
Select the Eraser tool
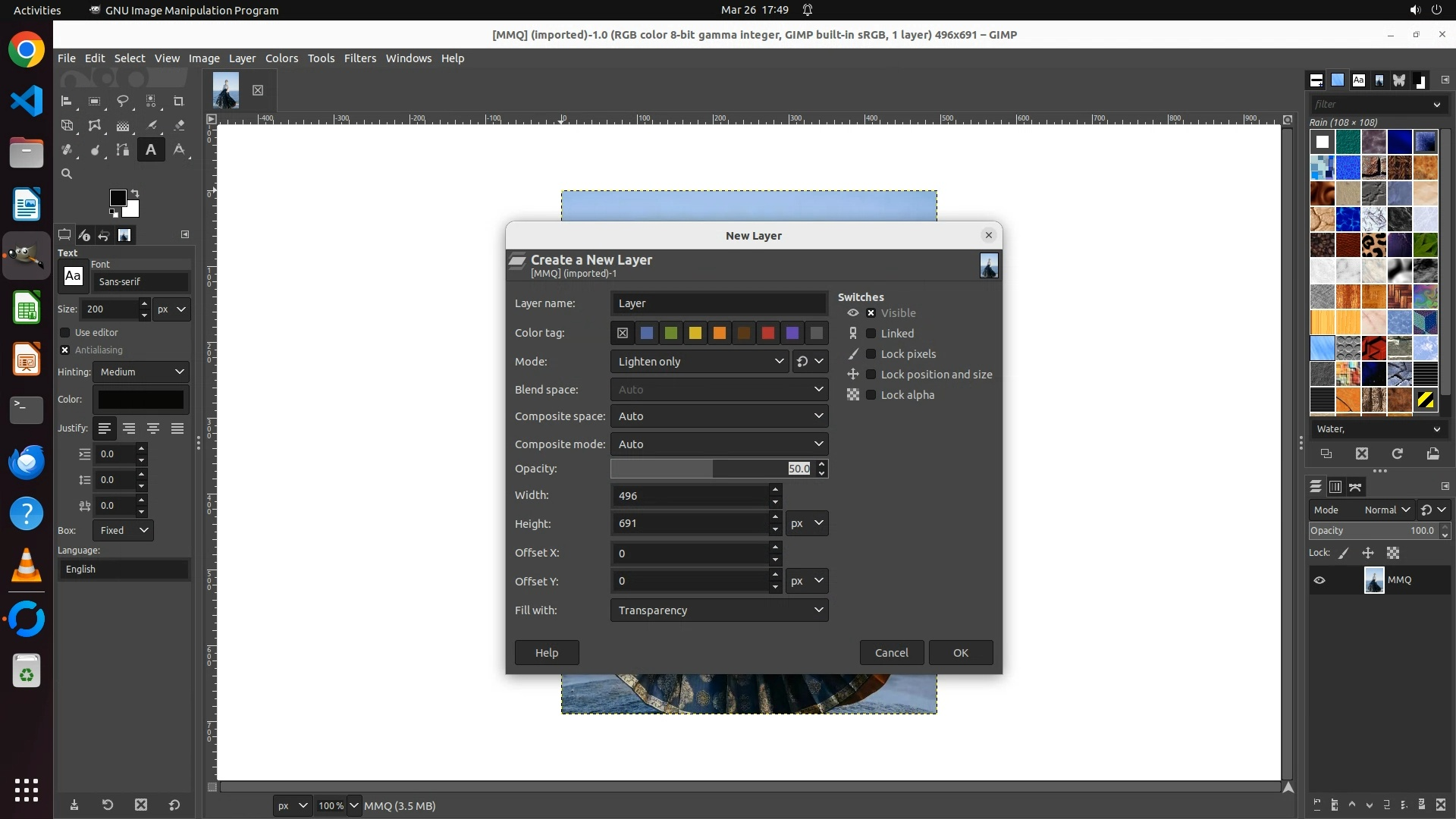point(179,126)
